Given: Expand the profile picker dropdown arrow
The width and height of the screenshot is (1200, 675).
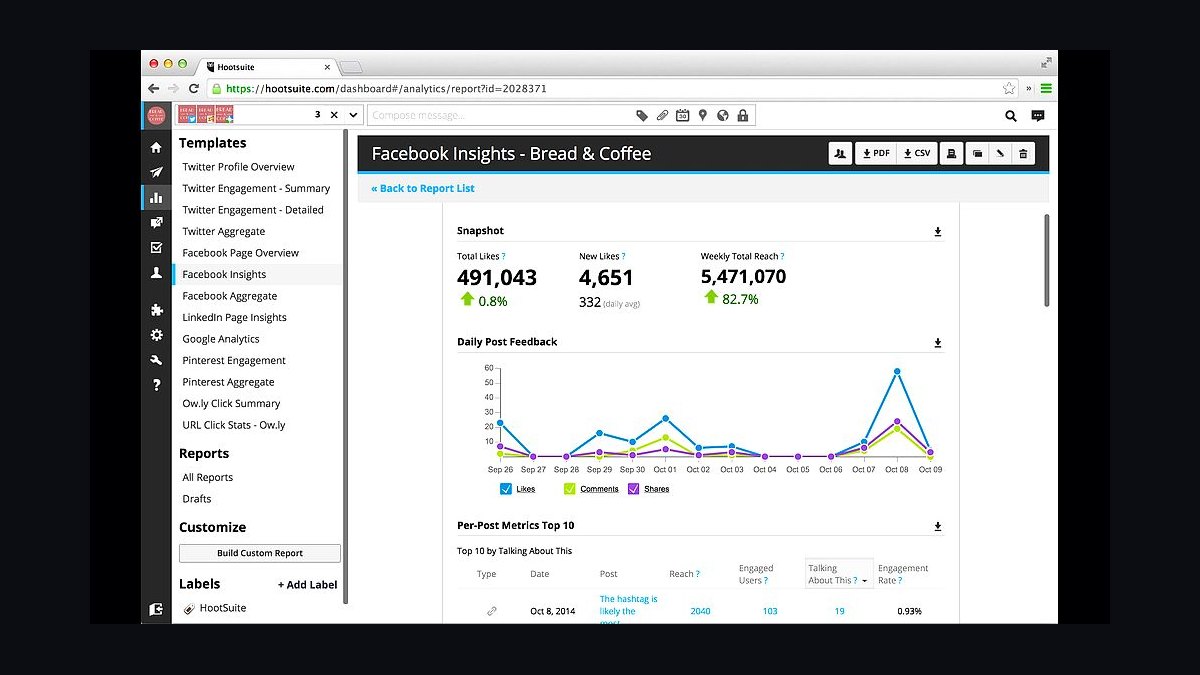Looking at the screenshot, I should tap(353, 116).
